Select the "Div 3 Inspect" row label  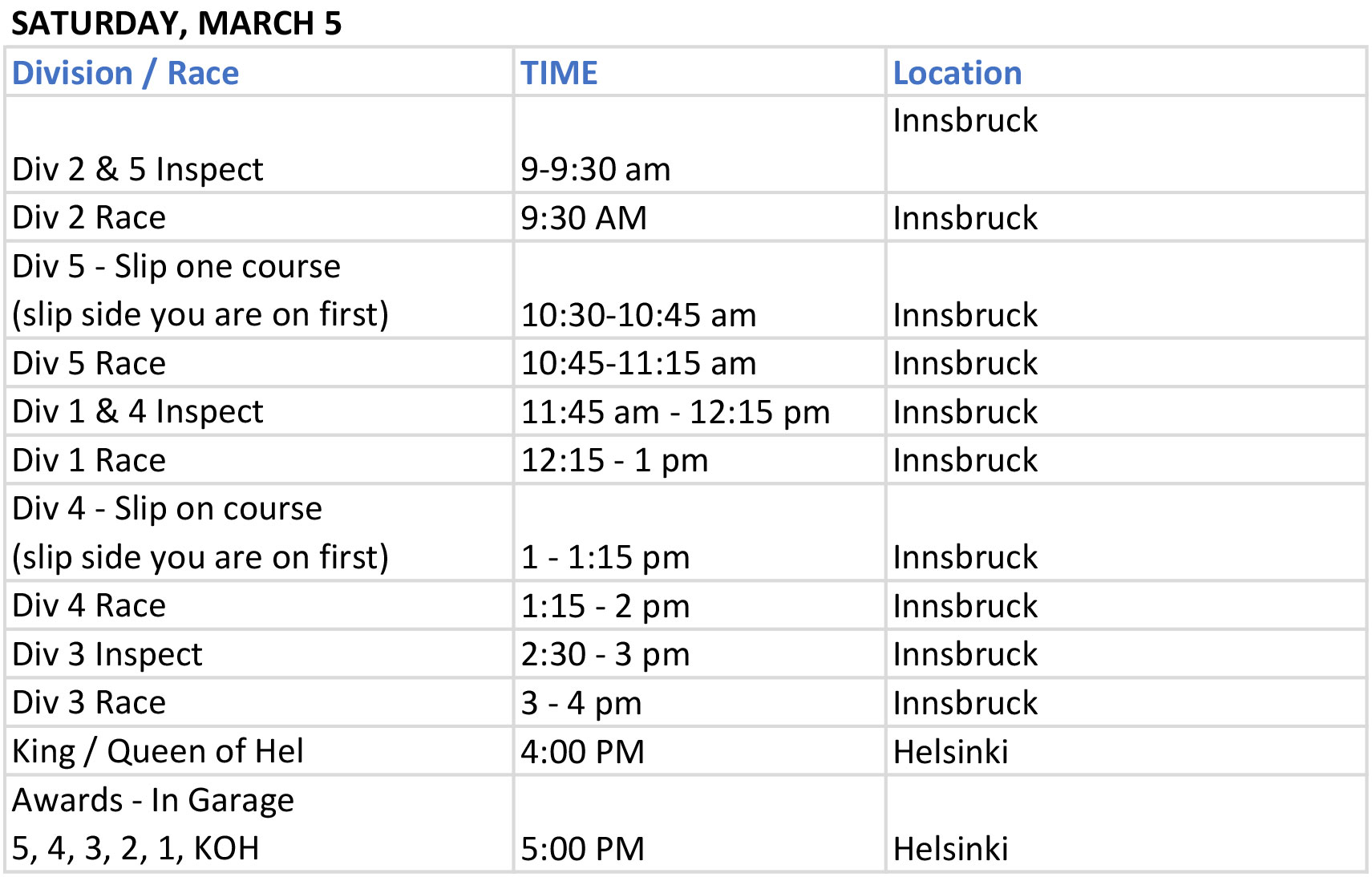pos(107,654)
